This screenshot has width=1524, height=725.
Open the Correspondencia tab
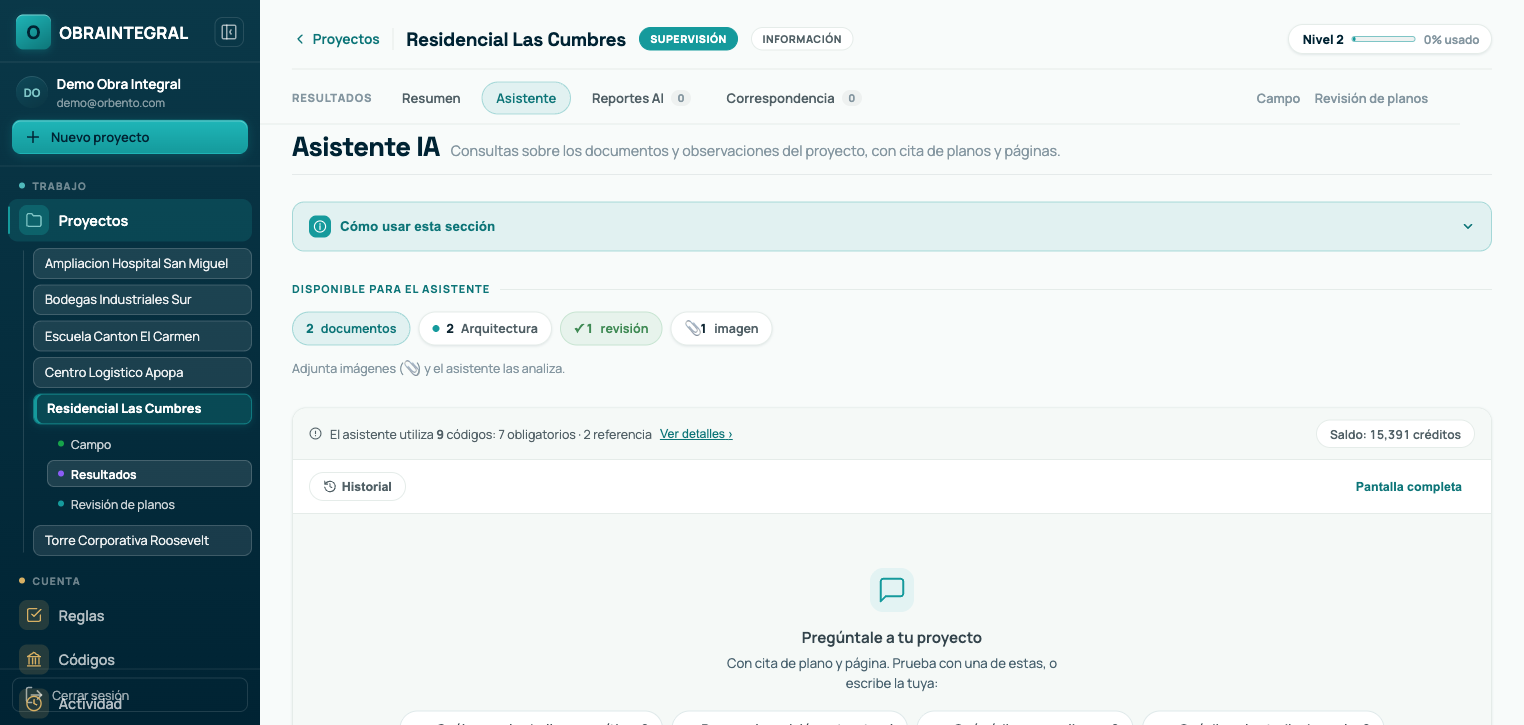794,98
